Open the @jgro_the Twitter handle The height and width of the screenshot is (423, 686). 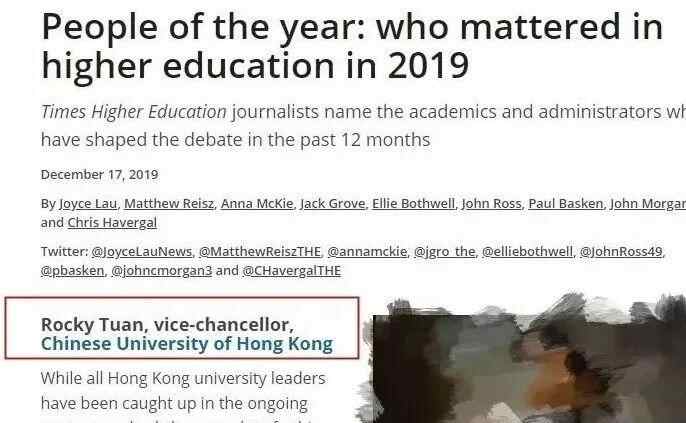(443, 251)
